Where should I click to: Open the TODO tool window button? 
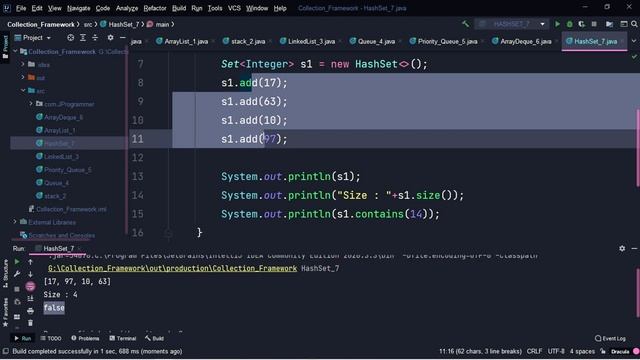click(51, 338)
